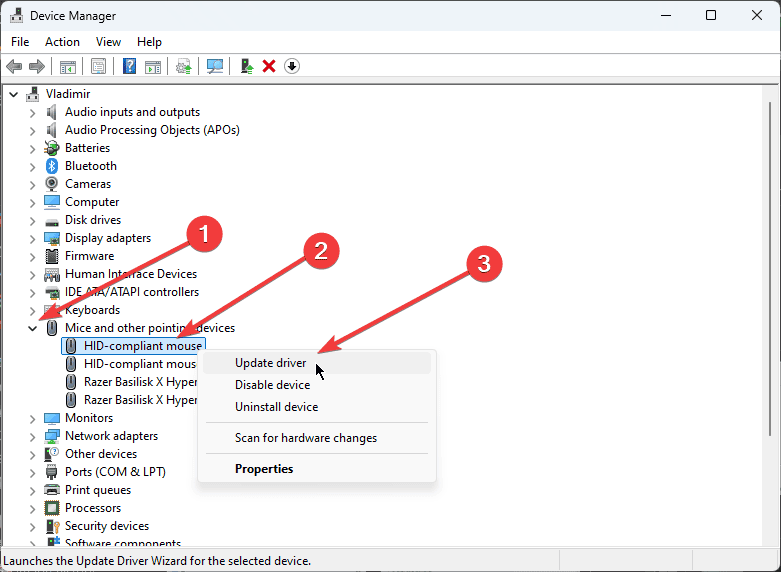Screen dimensions: 781x572
Task: Click the Batteries category icon
Action: [x=52, y=148]
